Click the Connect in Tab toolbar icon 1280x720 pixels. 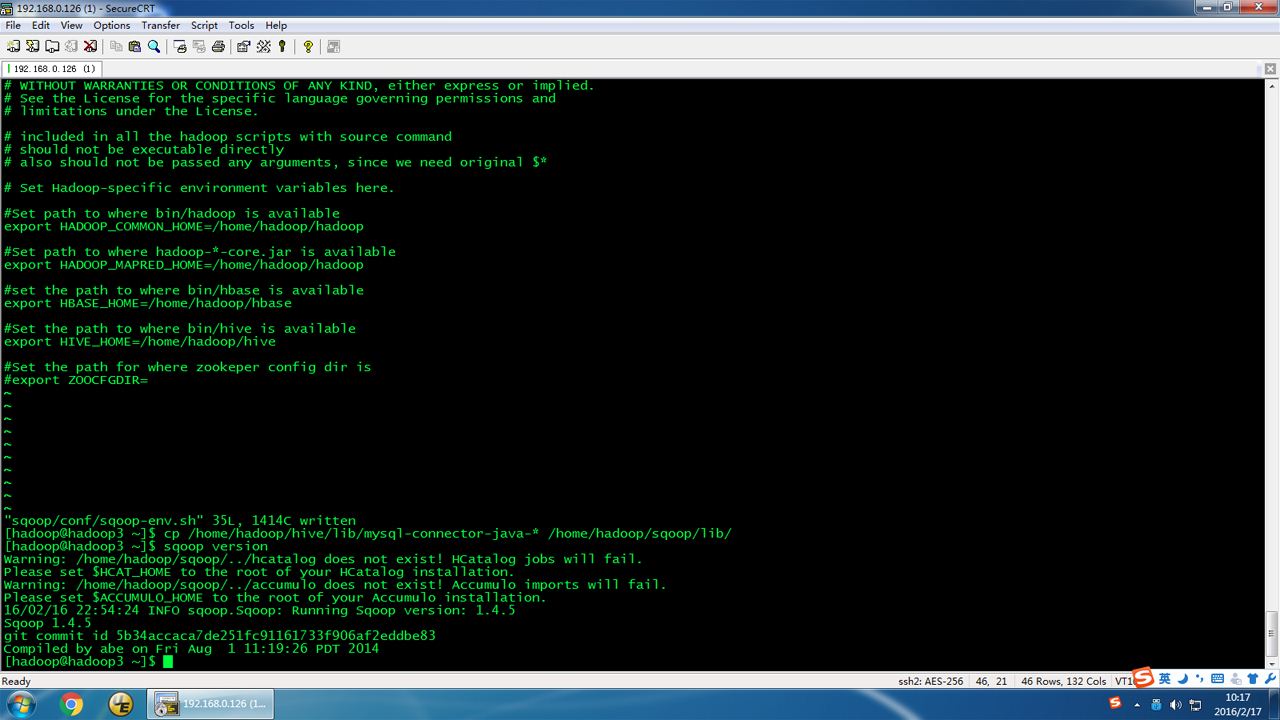[51, 46]
